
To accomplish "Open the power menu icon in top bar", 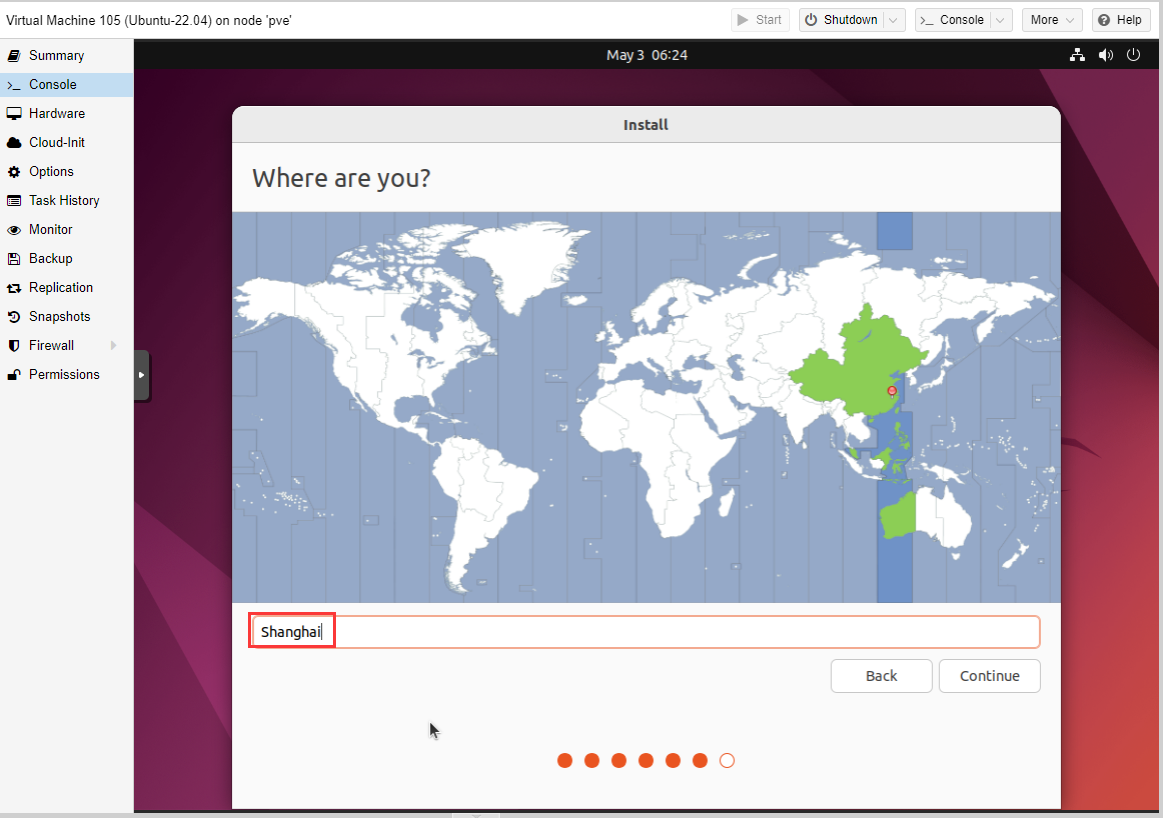I will 1133,55.
